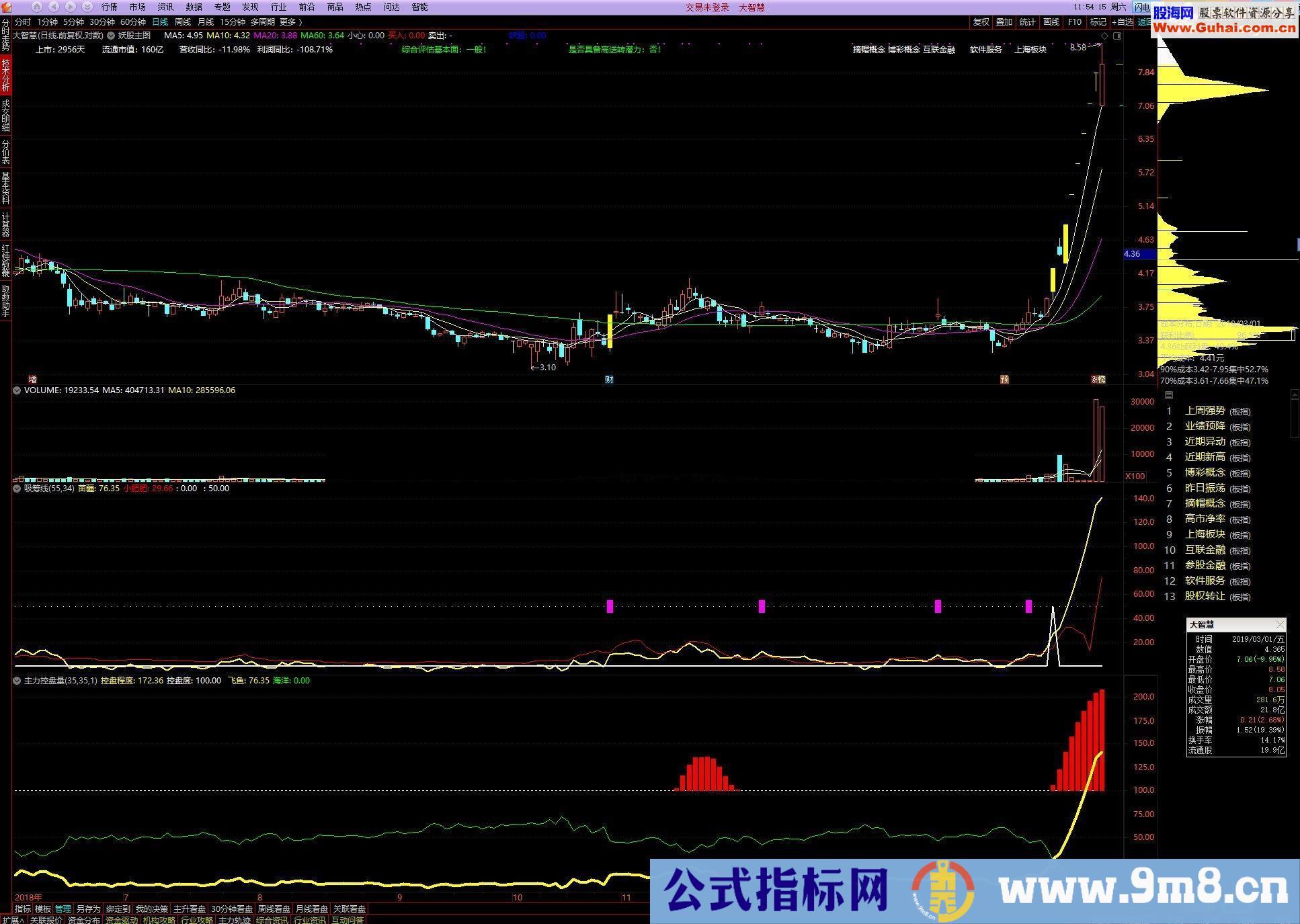Image resolution: width=1300 pixels, height=924 pixels.
Task: Open the 资金分布 bottom tab
Action: tap(84, 920)
